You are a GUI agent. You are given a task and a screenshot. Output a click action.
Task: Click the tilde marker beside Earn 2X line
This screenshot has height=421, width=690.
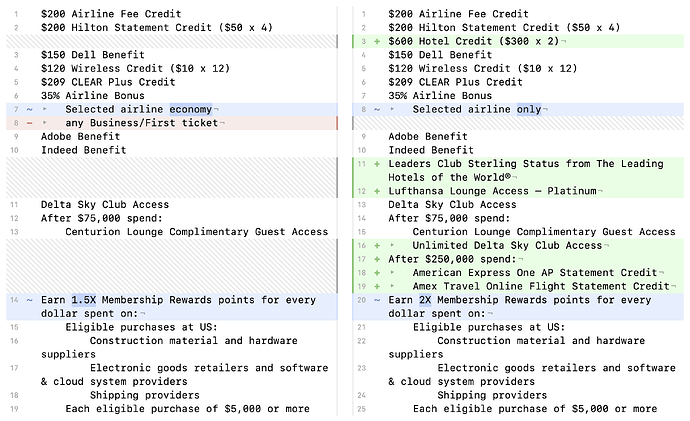tap(377, 299)
